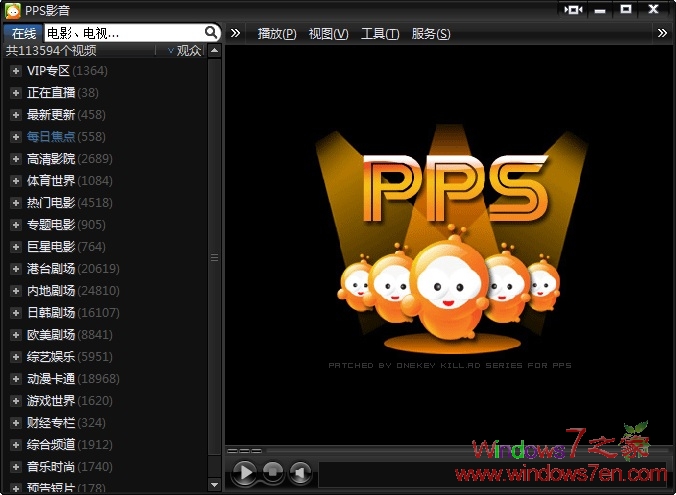Open the 播放(P) menu

pos(277,34)
